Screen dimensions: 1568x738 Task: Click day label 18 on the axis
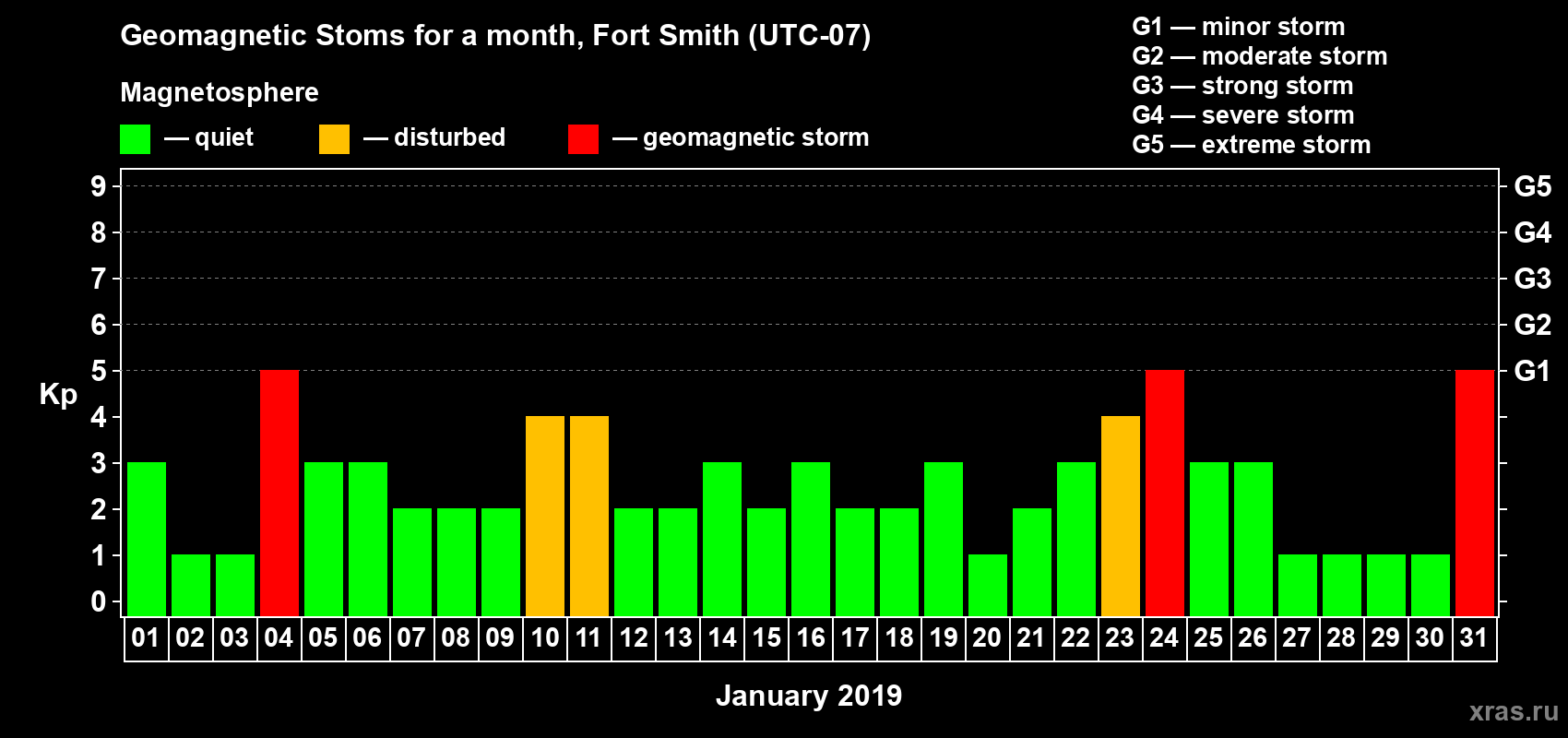(899, 637)
